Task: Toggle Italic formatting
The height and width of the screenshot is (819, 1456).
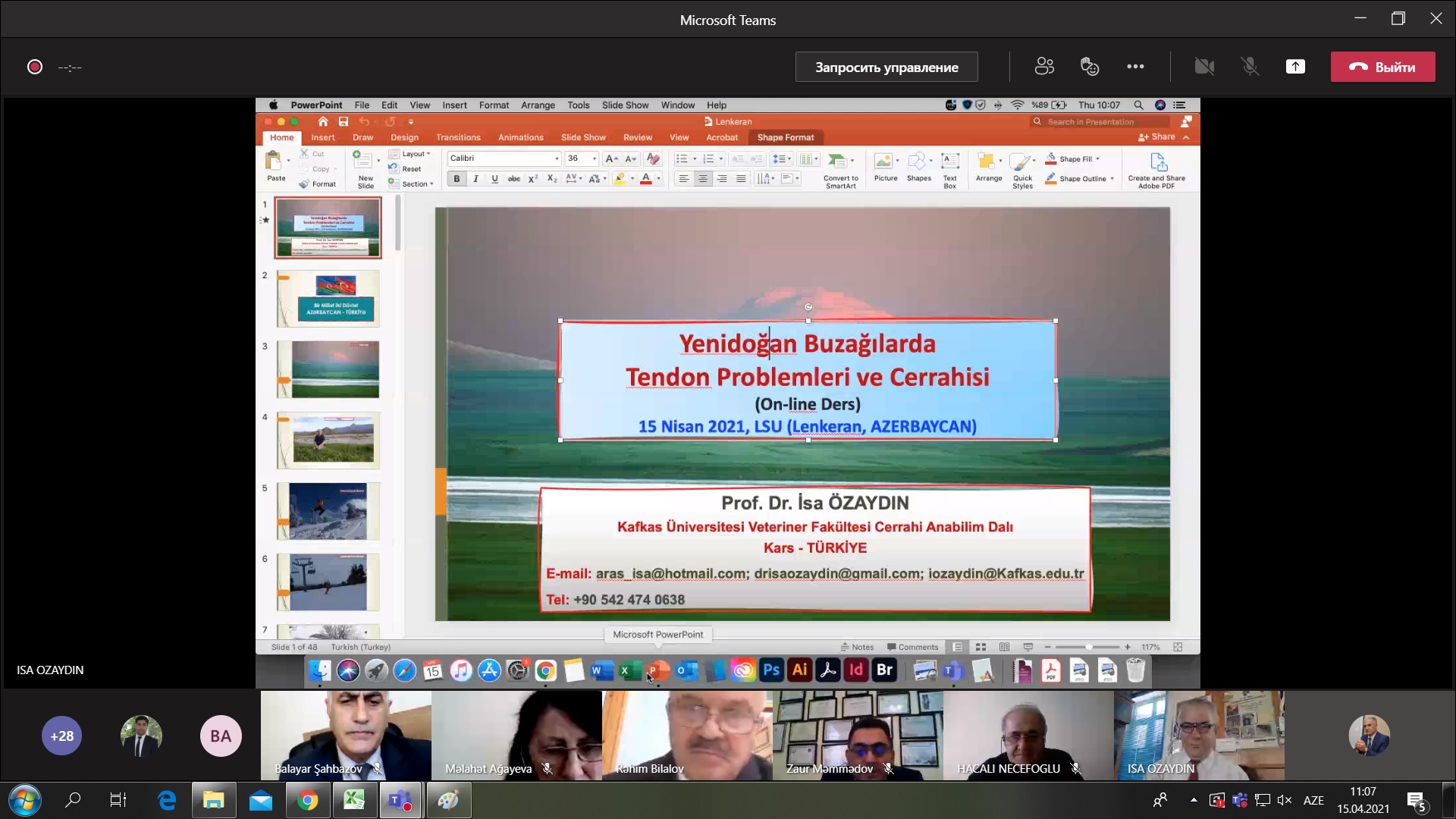Action: tap(475, 179)
